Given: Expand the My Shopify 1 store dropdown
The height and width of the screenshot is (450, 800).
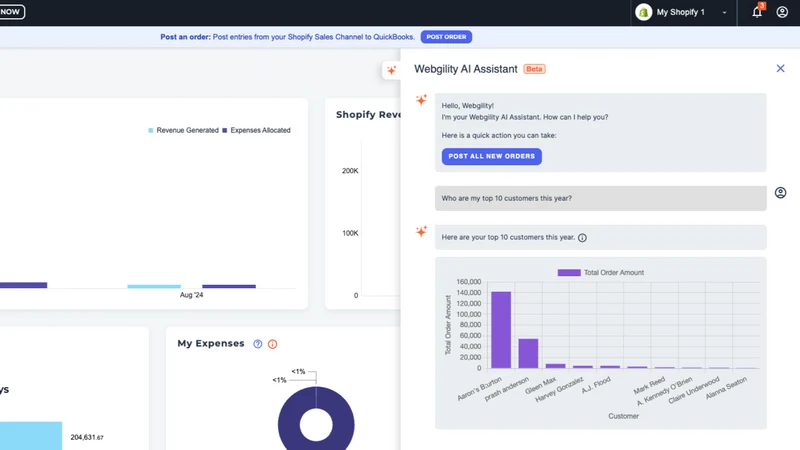Looking at the screenshot, I should [724, 12].
